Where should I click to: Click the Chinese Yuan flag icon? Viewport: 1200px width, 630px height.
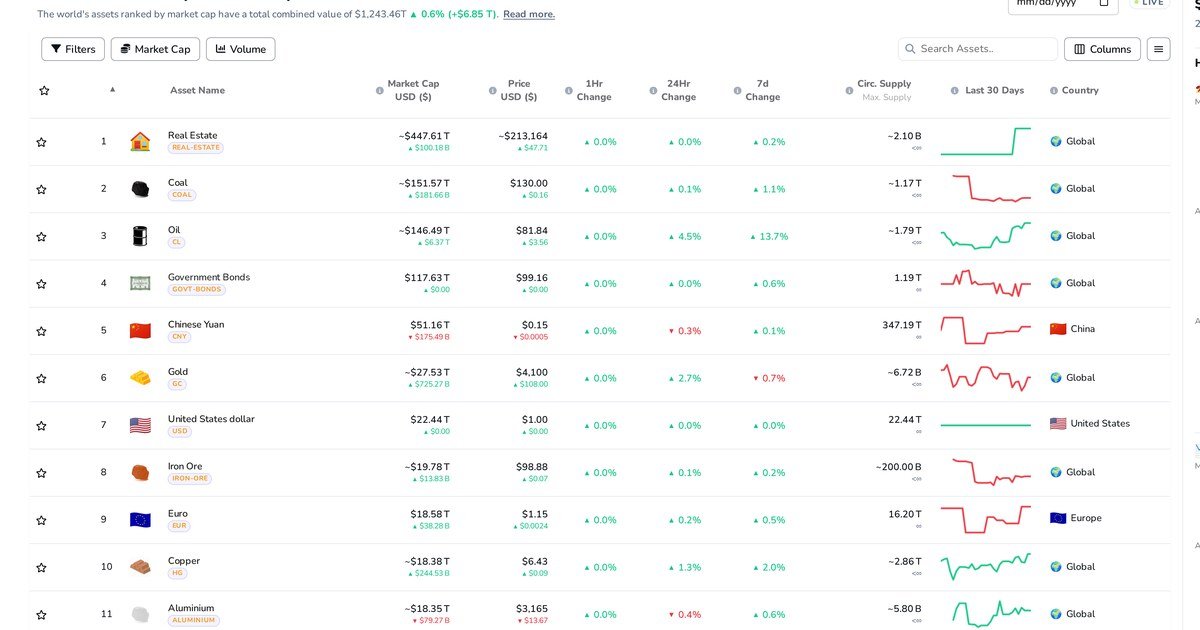140,331
